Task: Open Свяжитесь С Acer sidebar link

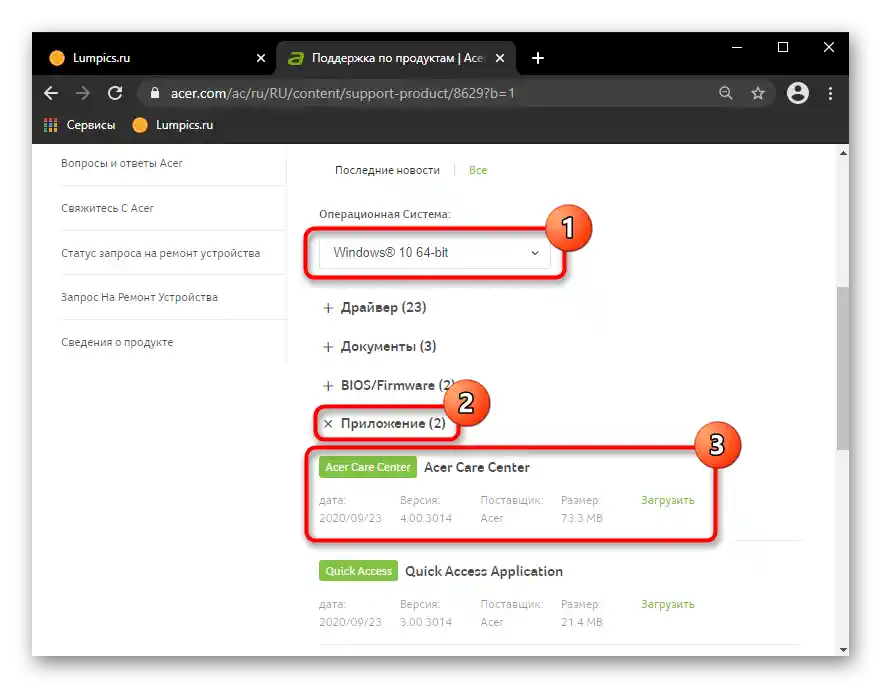Action: [107, 209]
